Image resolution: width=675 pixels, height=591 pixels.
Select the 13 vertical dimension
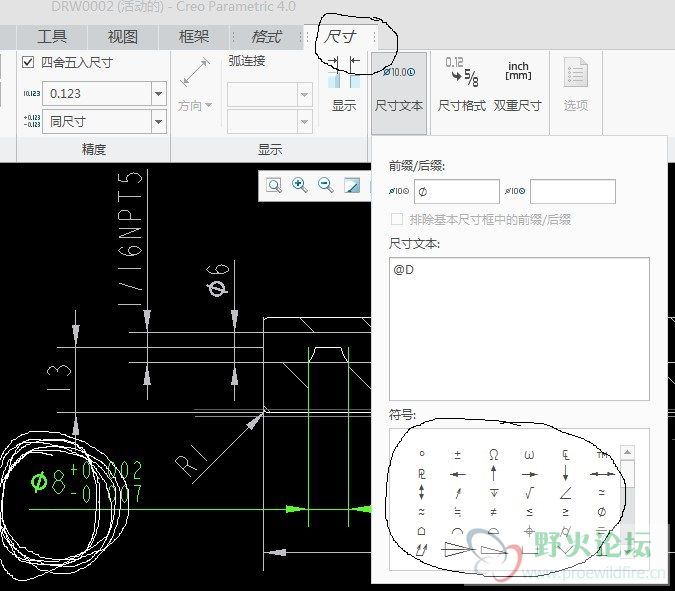click(59, 378)
